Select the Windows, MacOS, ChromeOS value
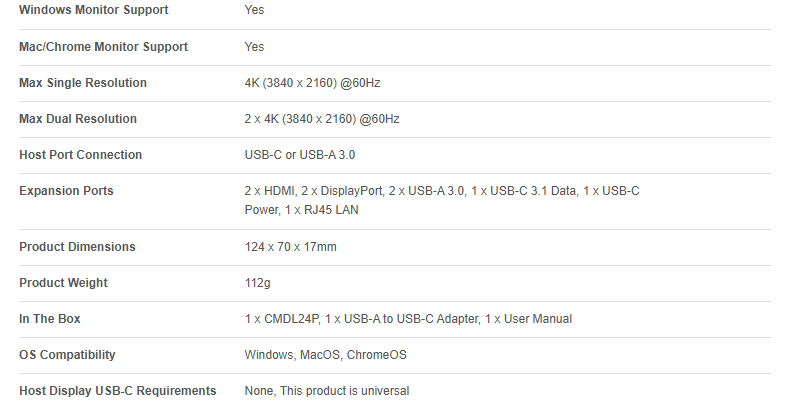 (325, 355)
